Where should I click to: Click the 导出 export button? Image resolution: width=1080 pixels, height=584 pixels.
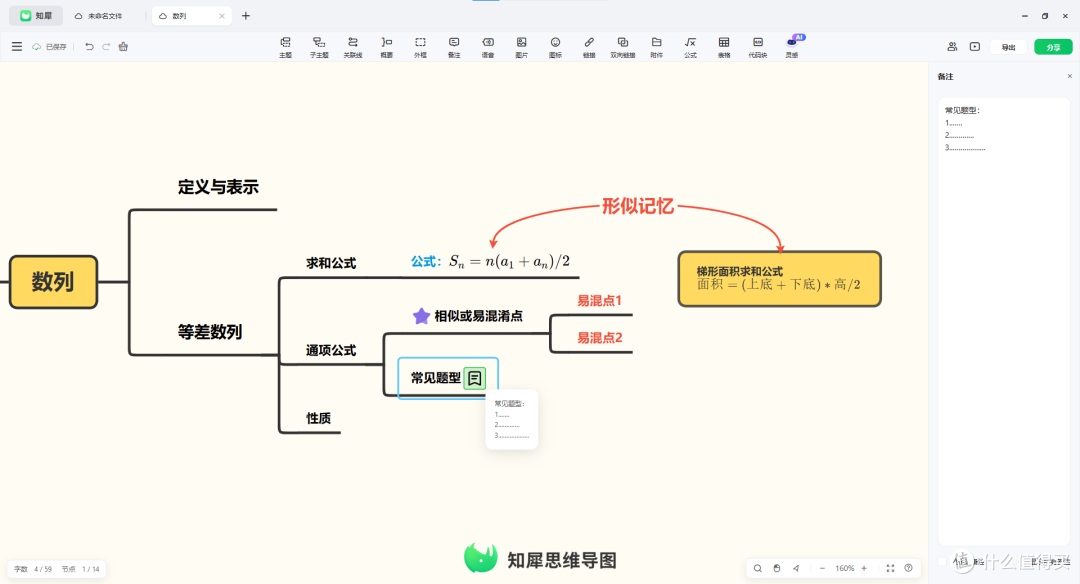click(x=1008, y=47)
